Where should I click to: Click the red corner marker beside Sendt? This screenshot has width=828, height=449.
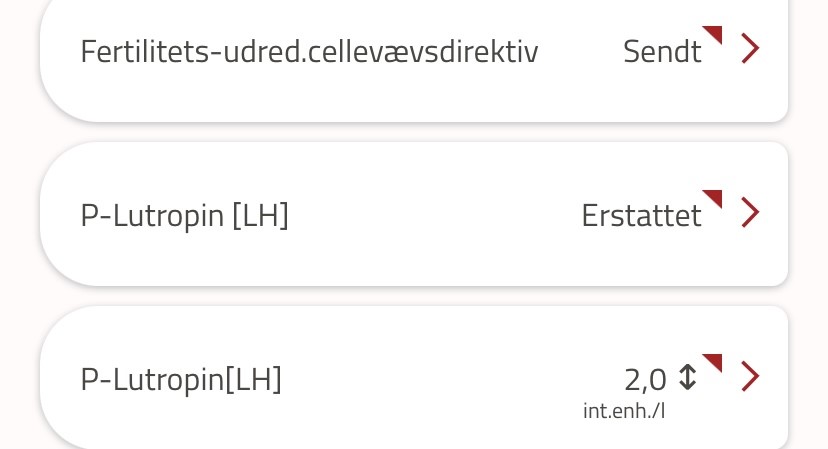tap(714, 34)
